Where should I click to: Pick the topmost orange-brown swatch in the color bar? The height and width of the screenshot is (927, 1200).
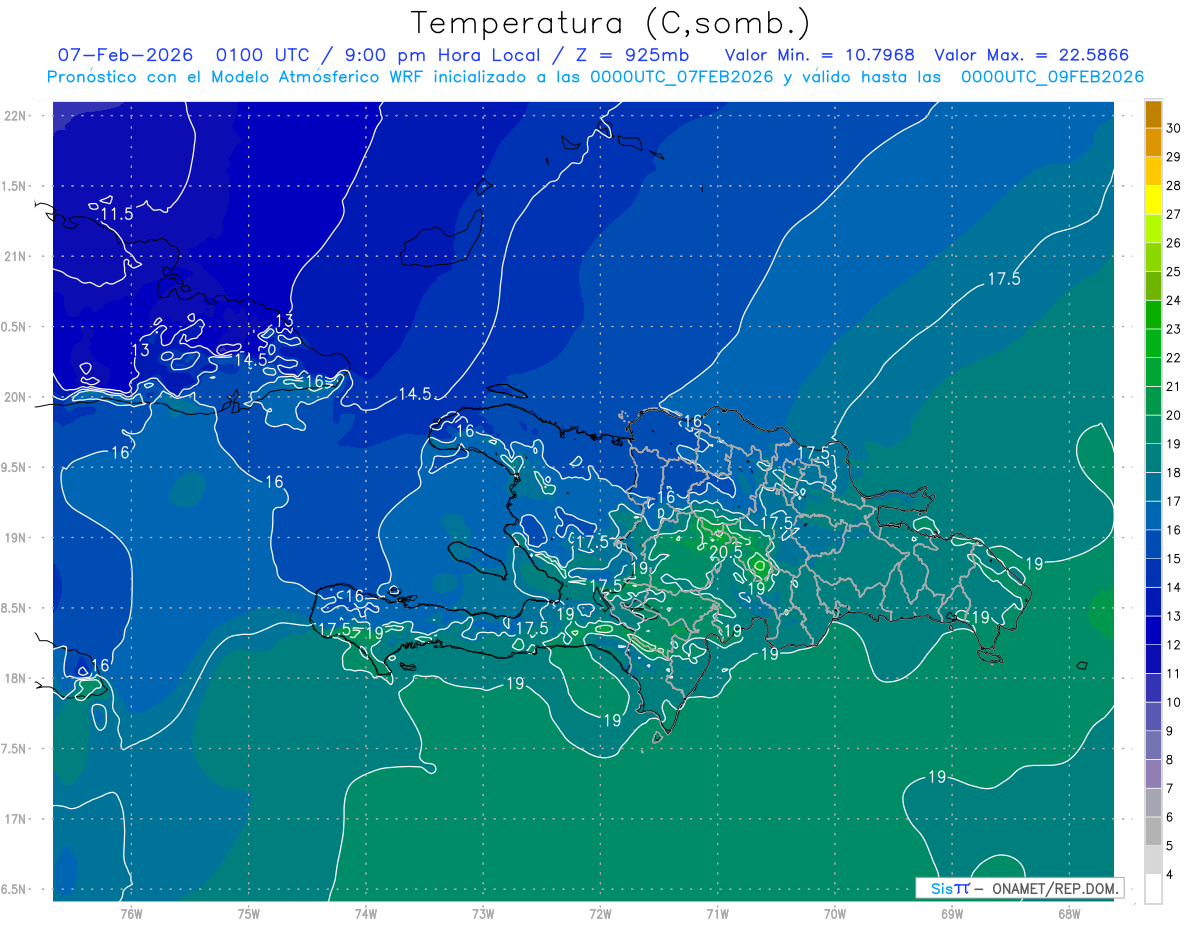point(1153,114)
